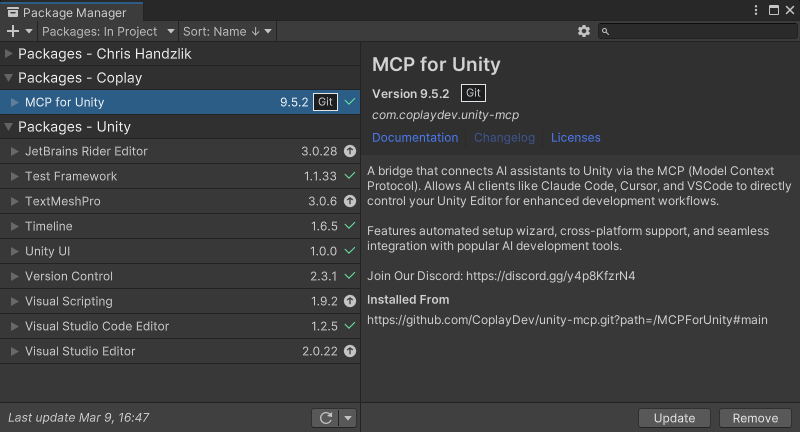Refresh the package list
Image resolution: width=800 pixels, height=432 pixels.
pyautogui.click(x=326, y=418)
